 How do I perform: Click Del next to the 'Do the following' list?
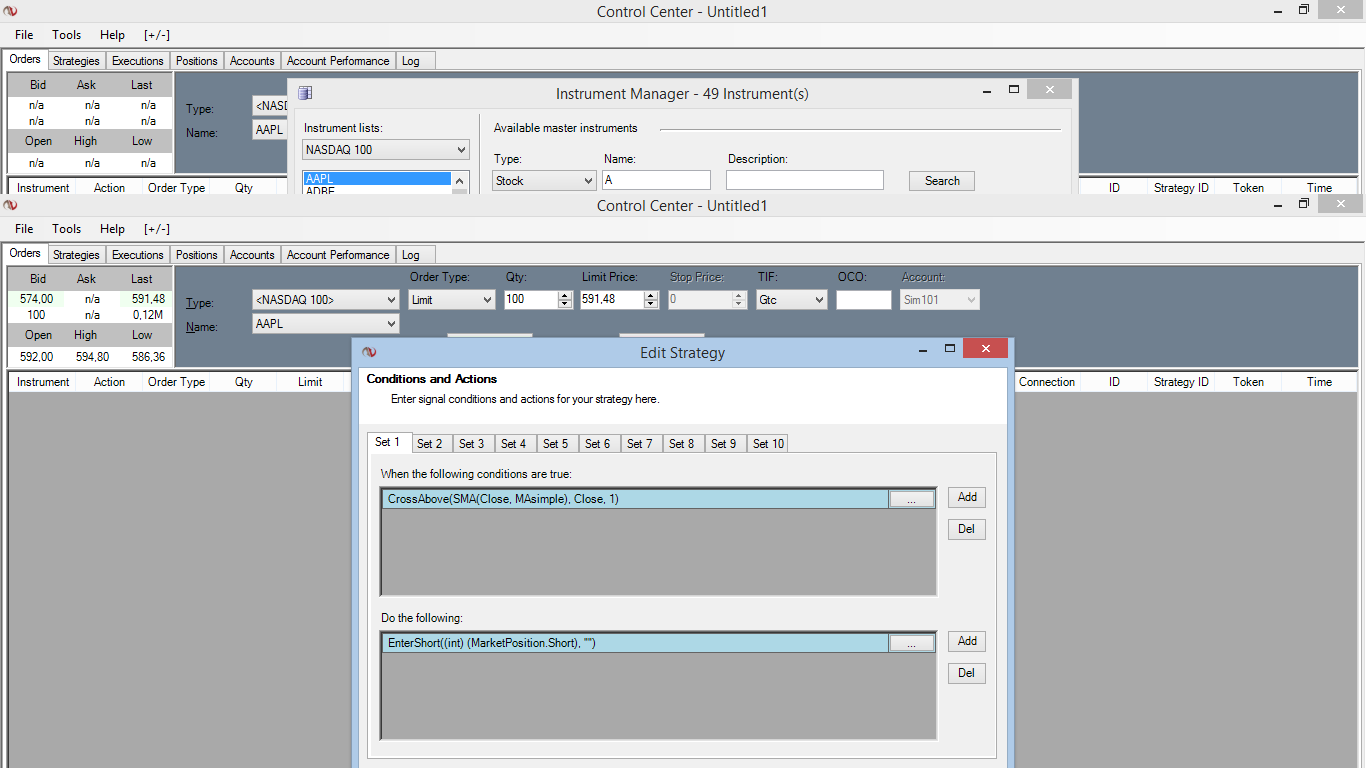967,673
